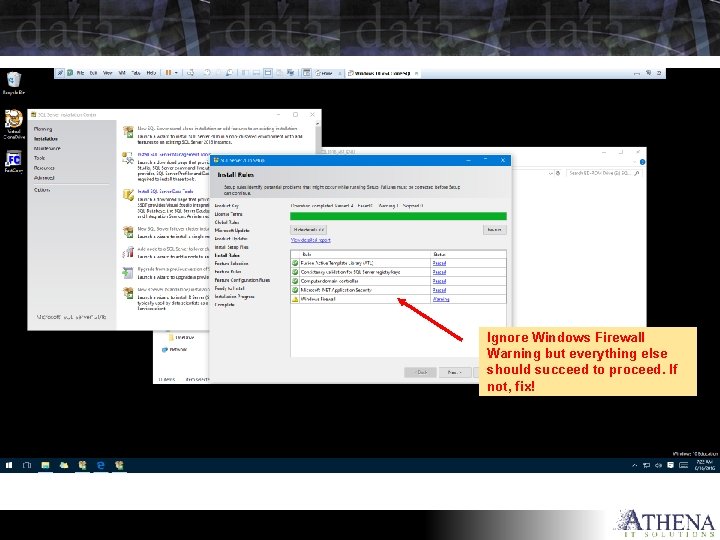Click the VMware pause button
720x540 pixels.
pyautogui.click(x=168, y=73)
